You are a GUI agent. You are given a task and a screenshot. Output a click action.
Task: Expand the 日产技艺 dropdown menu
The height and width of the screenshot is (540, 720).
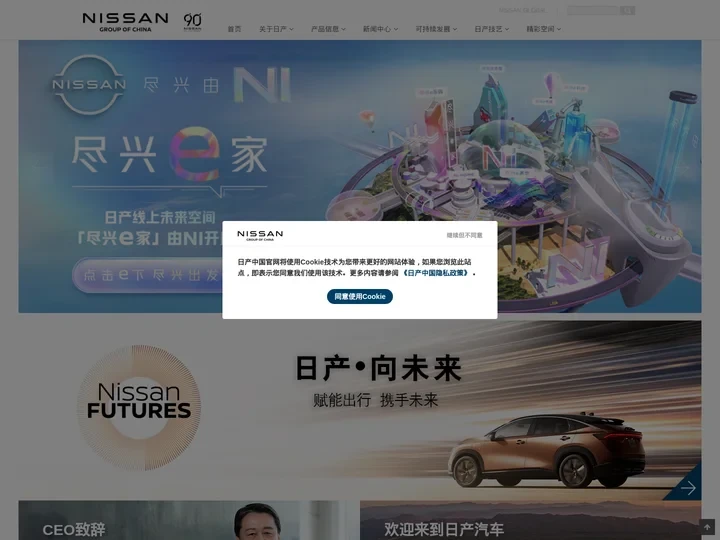(492, 29)
